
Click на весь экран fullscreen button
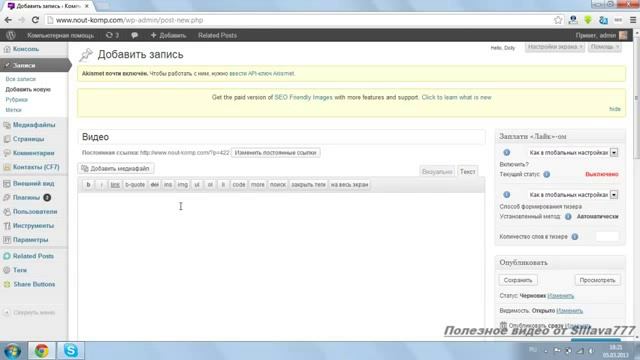[x=349, y=185]
